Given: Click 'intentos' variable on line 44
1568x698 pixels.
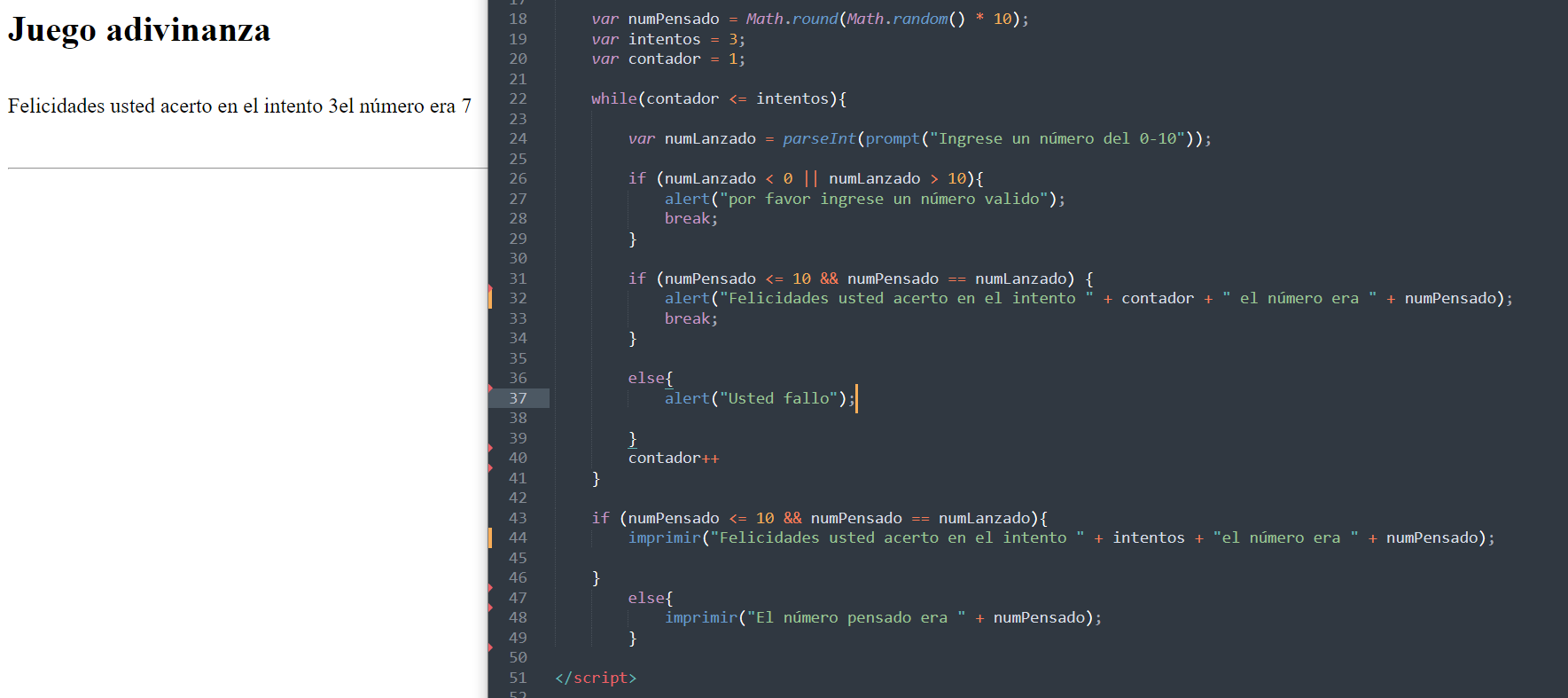Looking at the screenshot, I should (x=1149, y=537).
